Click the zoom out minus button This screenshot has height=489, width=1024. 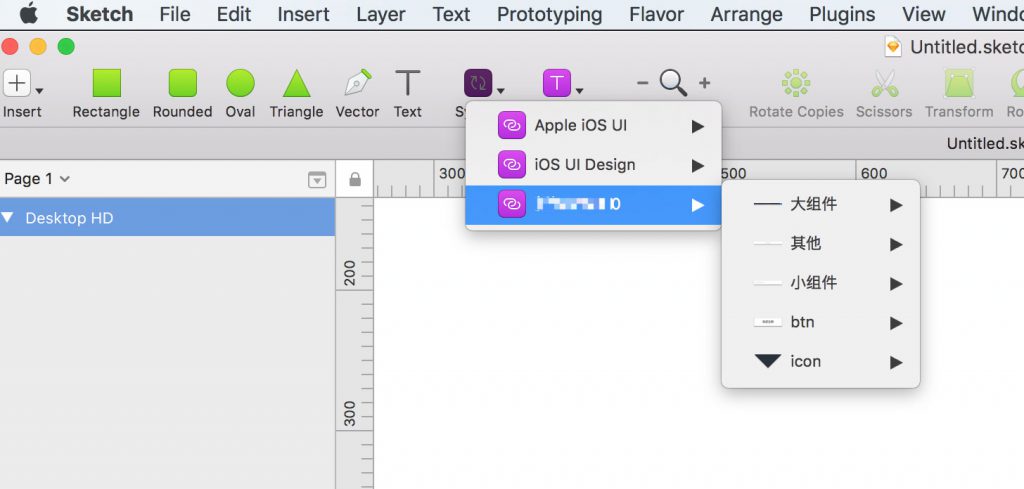(x=642, y=83)
